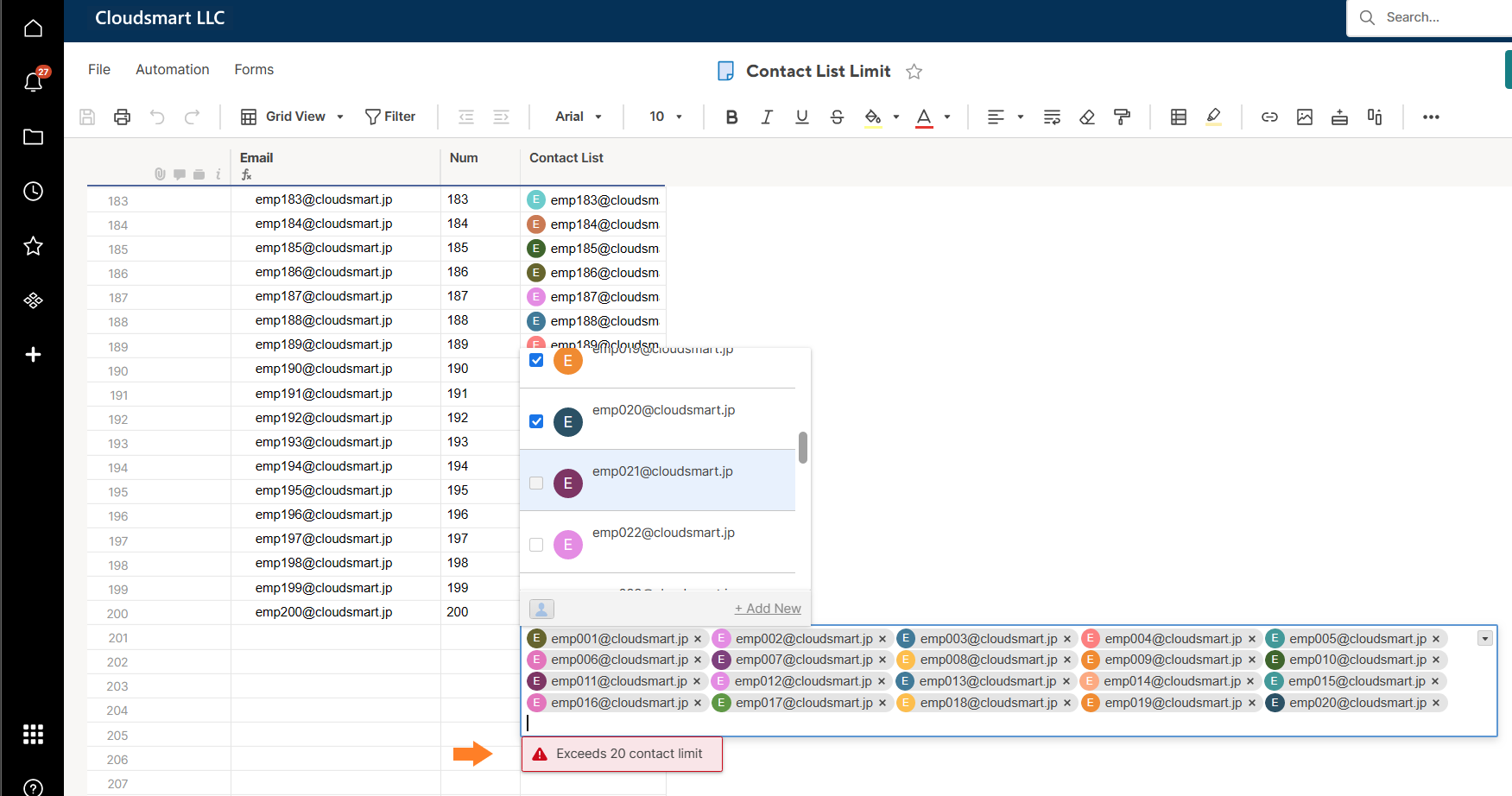Image resolution: width=1512 pixels, height=796 pixels.
Task: Open the Automation menu
Action: pyautogui.click(x=172, y=69)
